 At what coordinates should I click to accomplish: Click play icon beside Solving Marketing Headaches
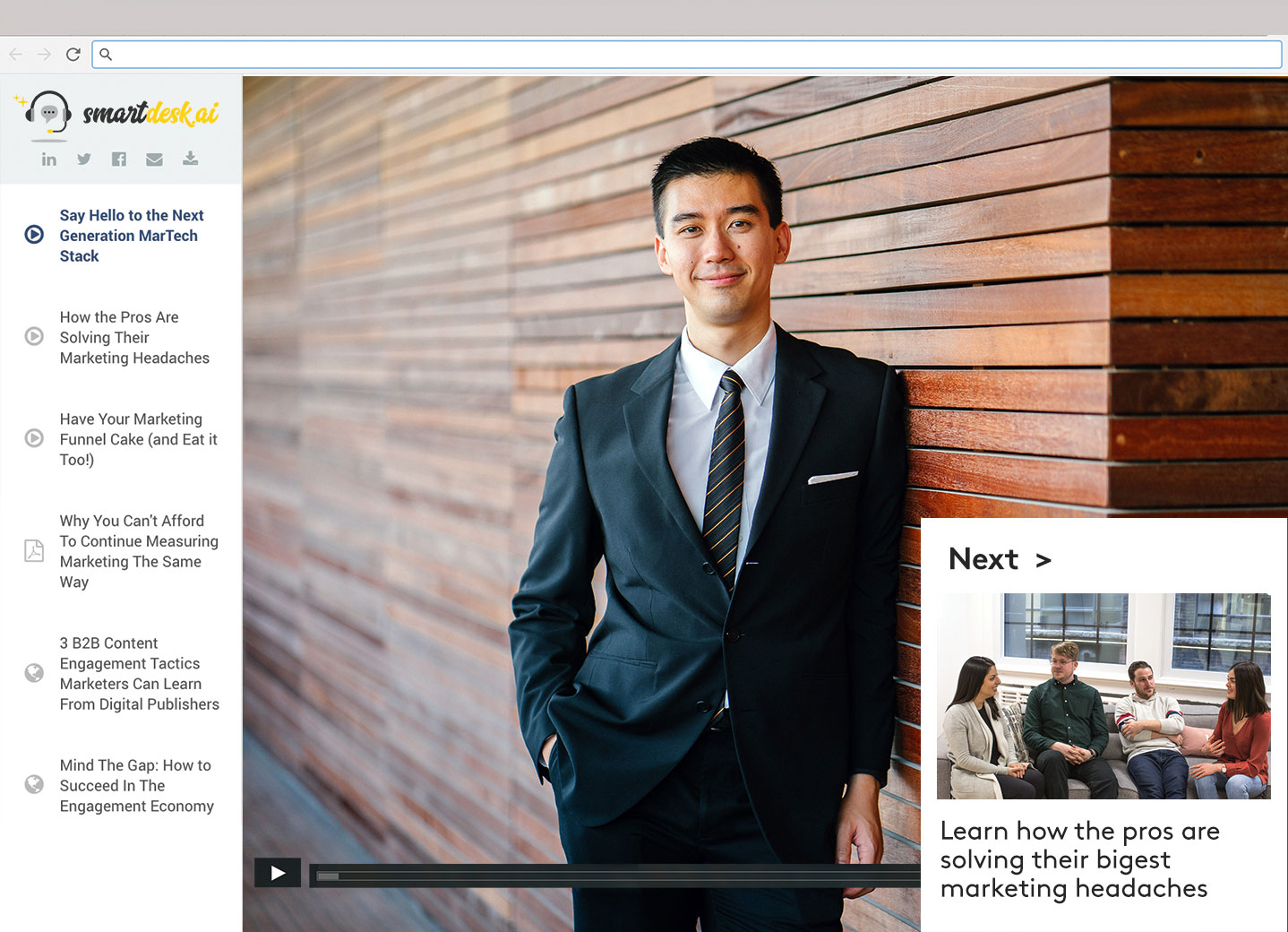click(34, 336)
